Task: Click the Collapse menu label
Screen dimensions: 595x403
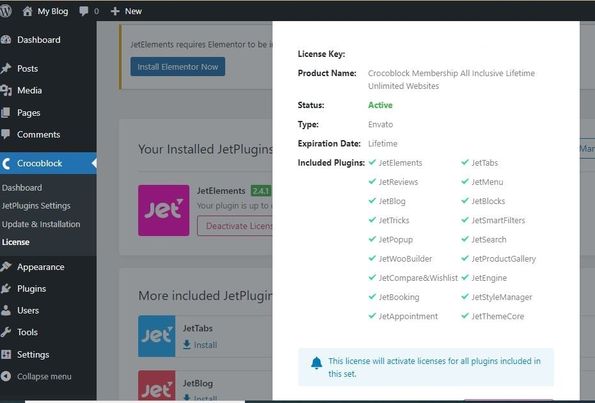Action: click(x=44, y=376)
